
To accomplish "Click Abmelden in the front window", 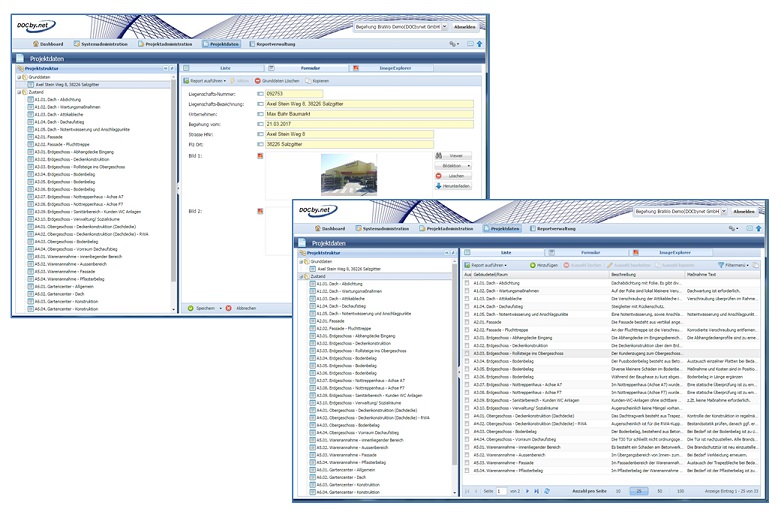I will click(744, 212).
